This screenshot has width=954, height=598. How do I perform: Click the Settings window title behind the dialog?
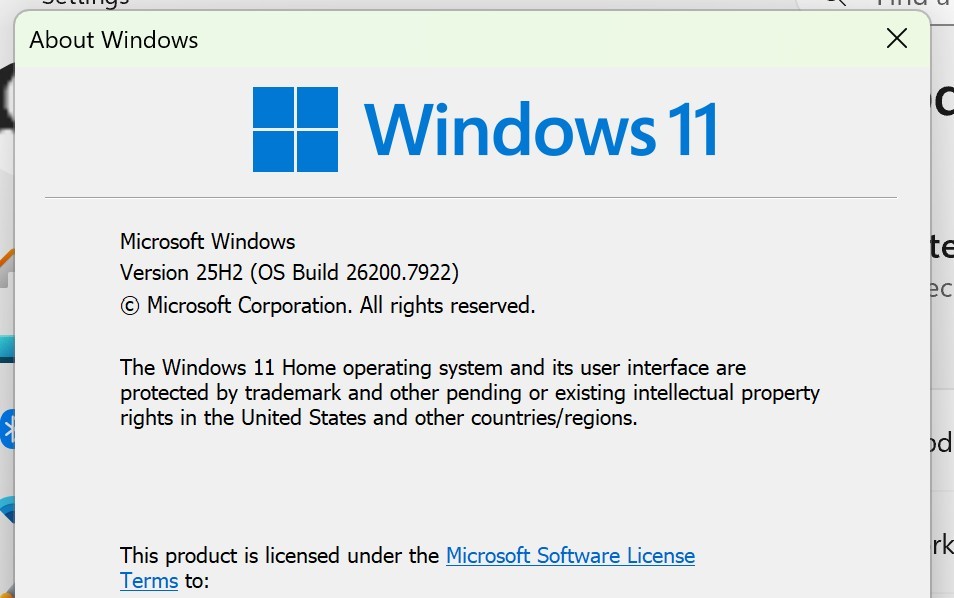click(x=85, y=3)
